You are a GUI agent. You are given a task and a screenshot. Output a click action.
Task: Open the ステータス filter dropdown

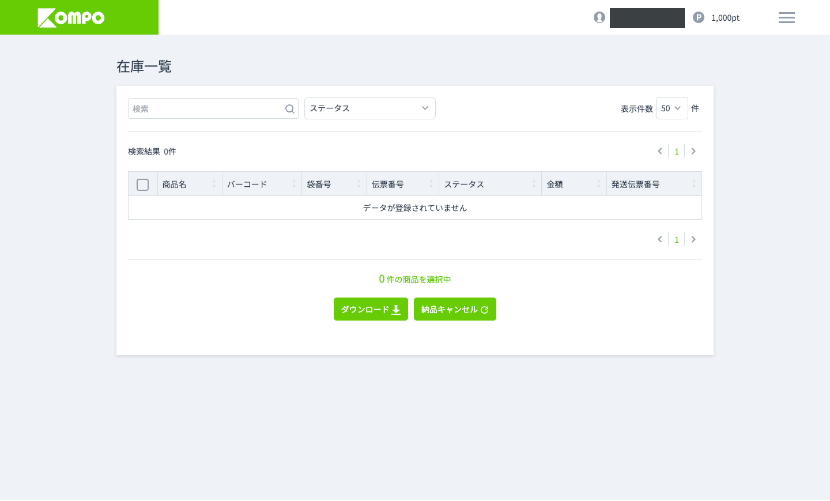point(370,108)
